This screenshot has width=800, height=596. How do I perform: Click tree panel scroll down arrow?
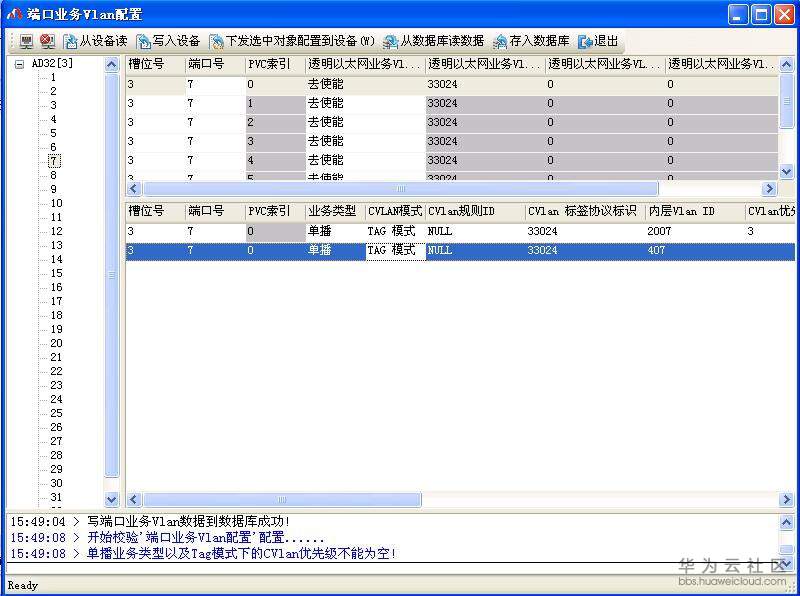(x=111, y=500)
